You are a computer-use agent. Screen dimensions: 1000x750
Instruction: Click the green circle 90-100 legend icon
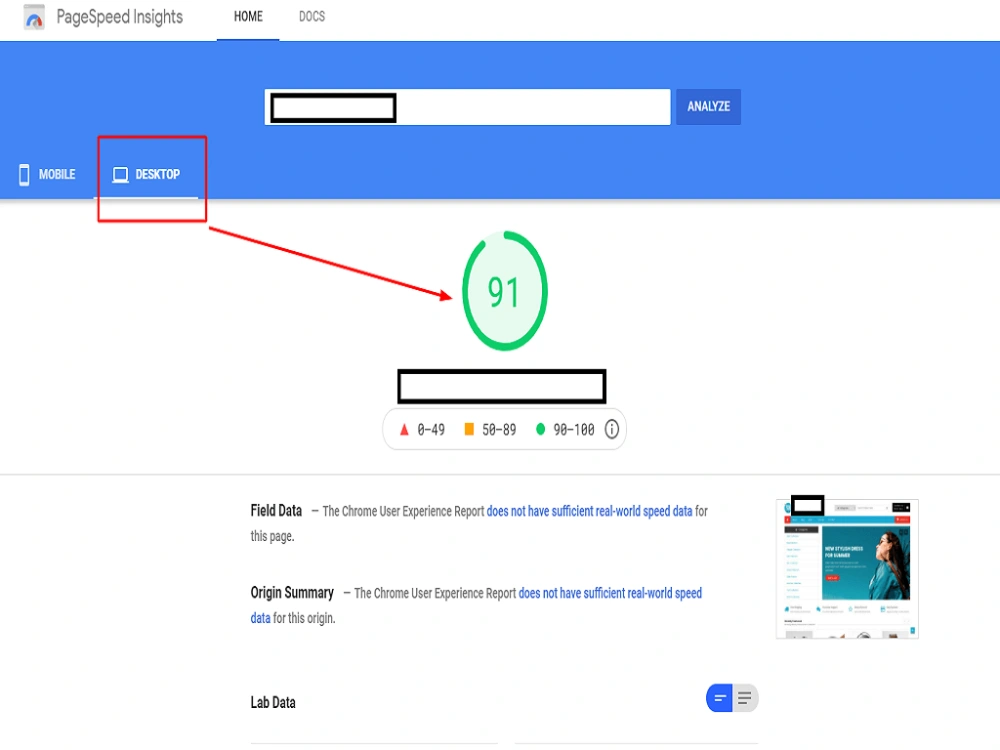coord(541,429)
